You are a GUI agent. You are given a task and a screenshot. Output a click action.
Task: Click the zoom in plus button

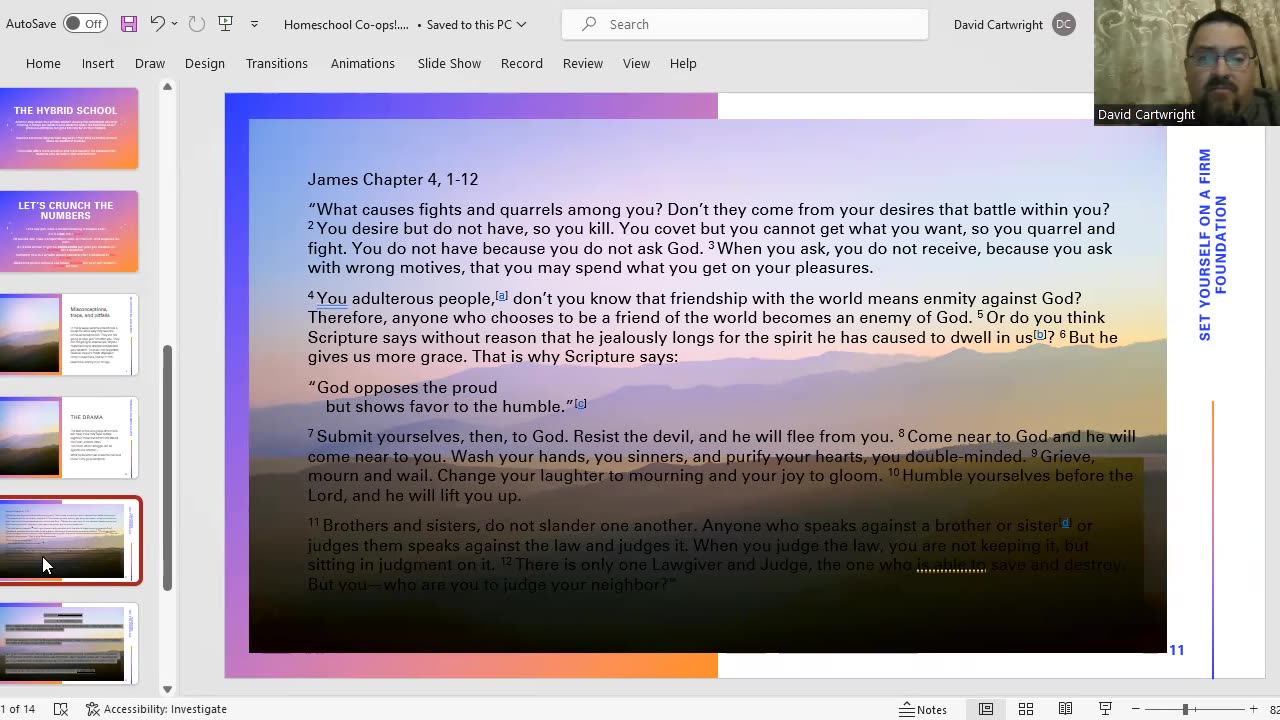[x=1253, y=709]
